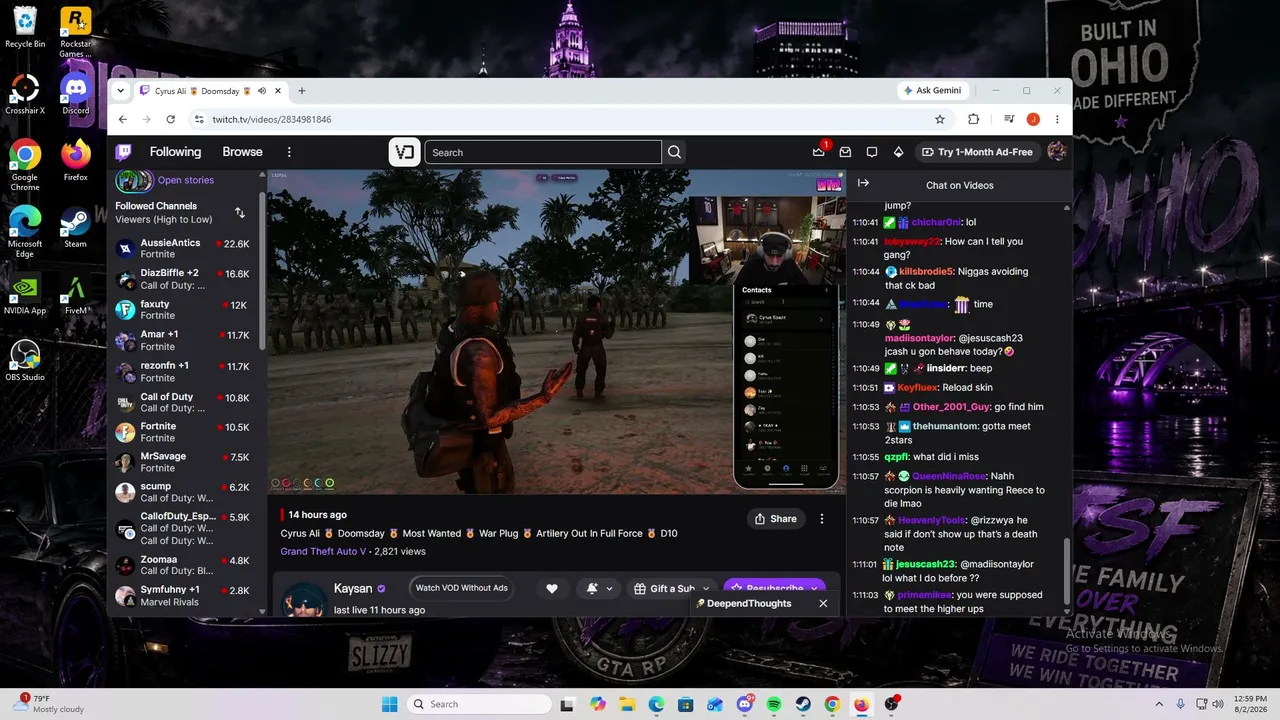This screenshot has width=1280, height=720.
Task: Open the Chrome tab search dropdown
Action: [121, 91]
